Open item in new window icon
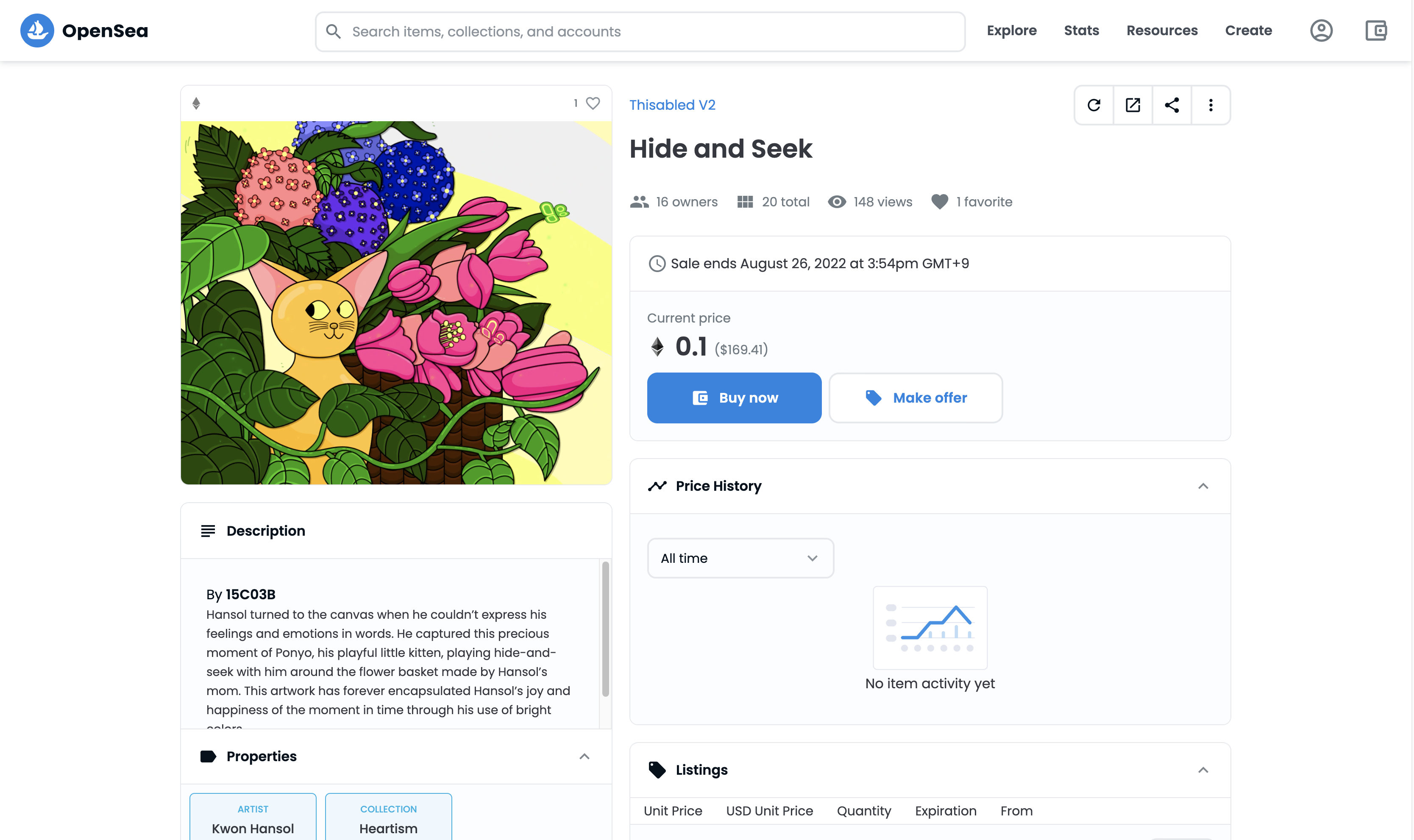 [x=1133, y=105]
